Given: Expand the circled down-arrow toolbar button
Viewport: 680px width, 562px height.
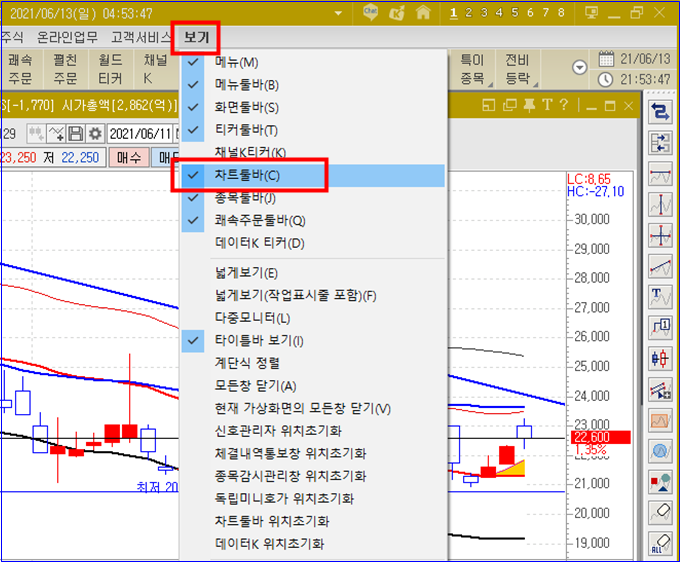Looking at the screenshot, I should (x=579, y=68).
